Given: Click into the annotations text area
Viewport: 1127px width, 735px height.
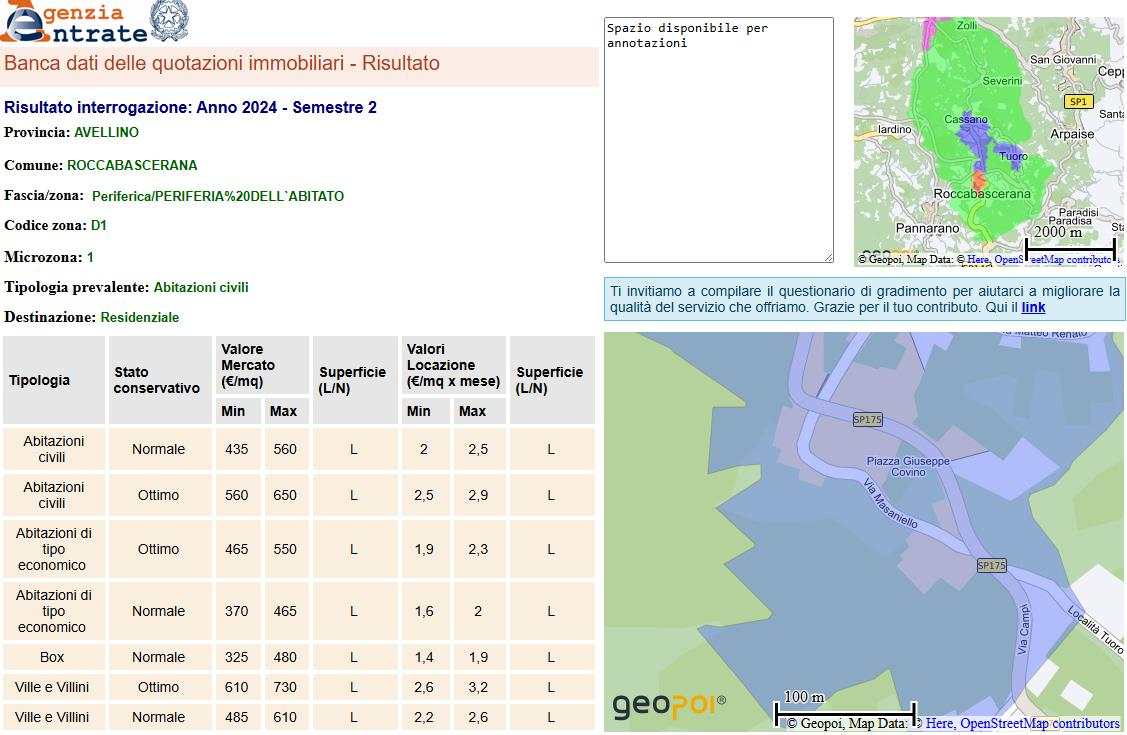Looking at the screenshot, I should point(718,140).
